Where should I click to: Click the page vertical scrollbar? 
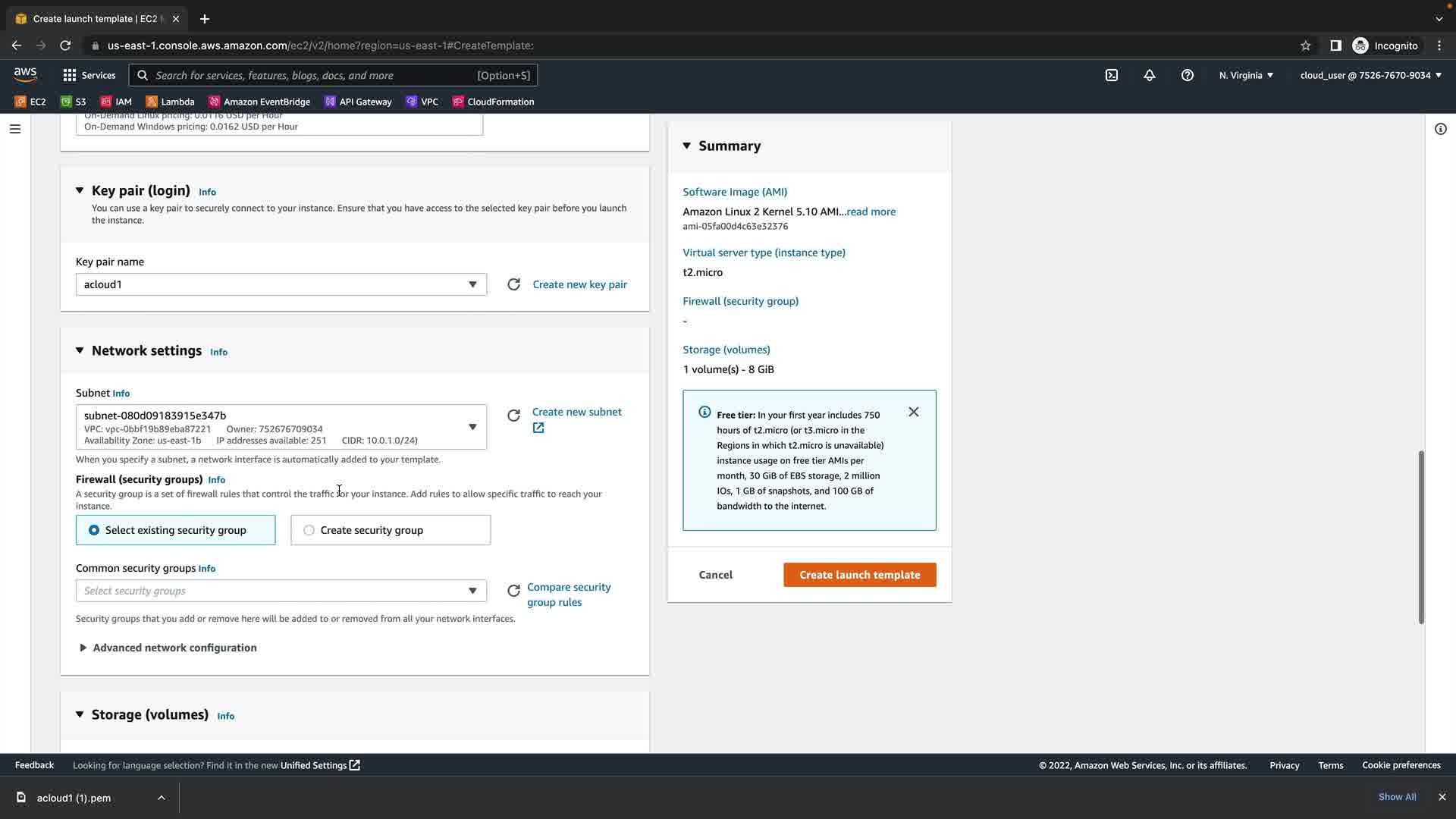pyautogui.click(x=1420, y=537)
